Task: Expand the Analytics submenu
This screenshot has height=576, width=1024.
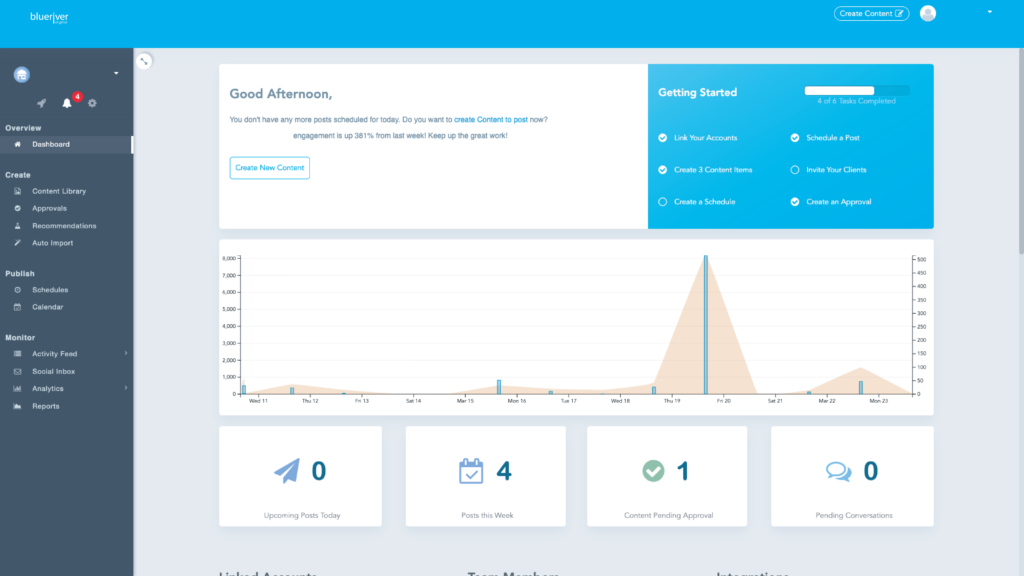Action: (125, 388)
